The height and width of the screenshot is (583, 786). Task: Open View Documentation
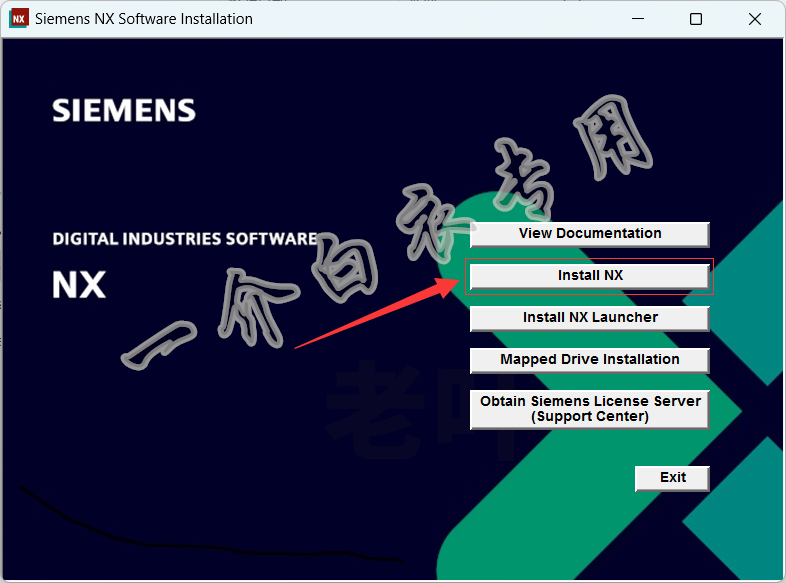tap(589, 234)
